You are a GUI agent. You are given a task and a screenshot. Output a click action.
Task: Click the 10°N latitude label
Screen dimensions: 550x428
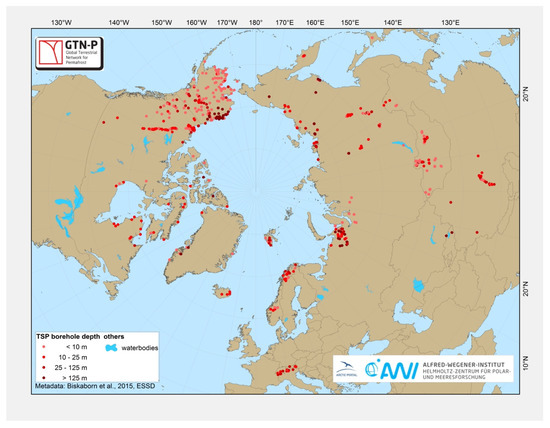pos(525,363)
